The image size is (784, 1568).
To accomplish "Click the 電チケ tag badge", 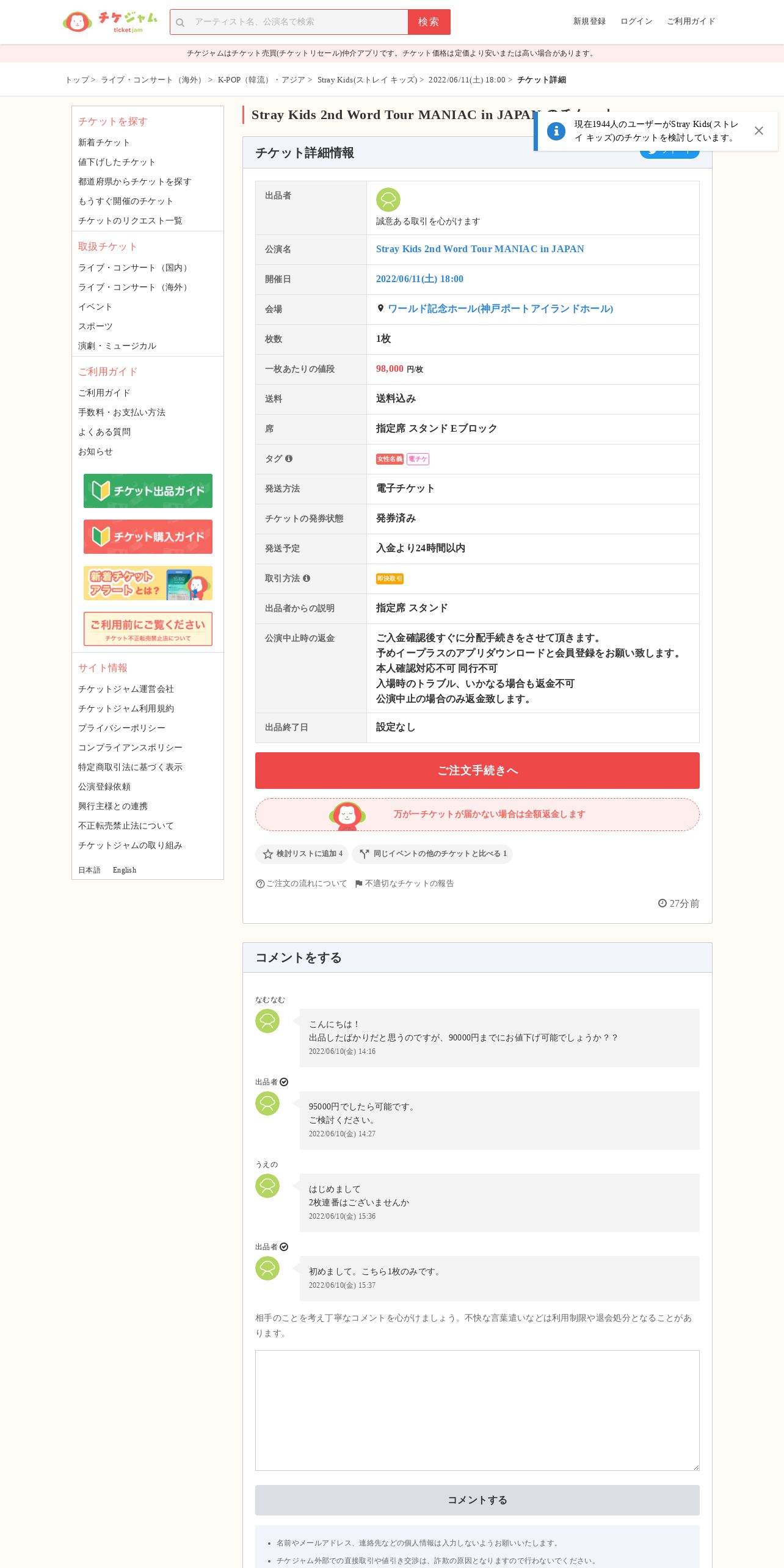I will click(418, 459).
